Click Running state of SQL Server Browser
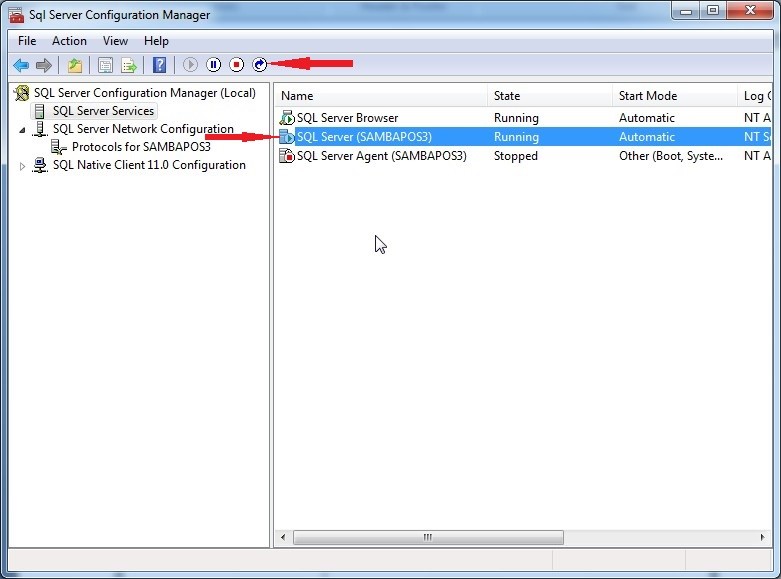Viewport: 781px width, 579px height. [x=516, y=118]
